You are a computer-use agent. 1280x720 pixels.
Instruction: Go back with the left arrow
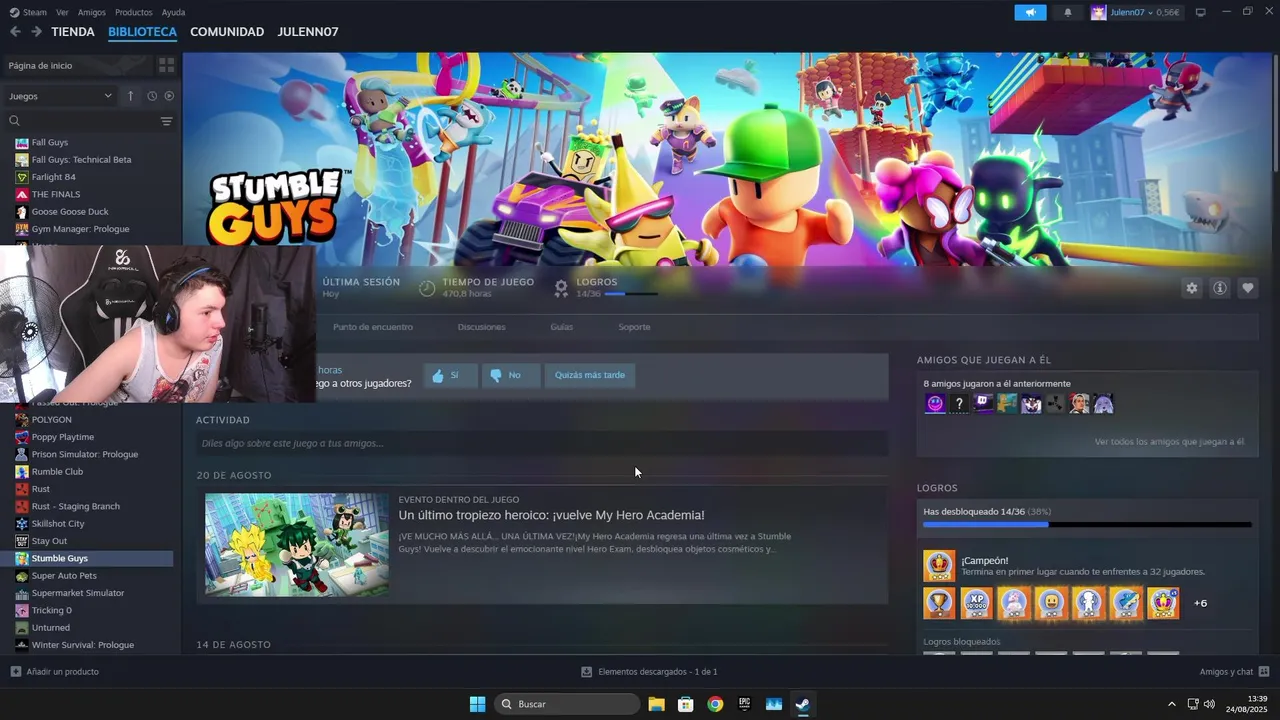pyautogui.click(x=15, y=32)
